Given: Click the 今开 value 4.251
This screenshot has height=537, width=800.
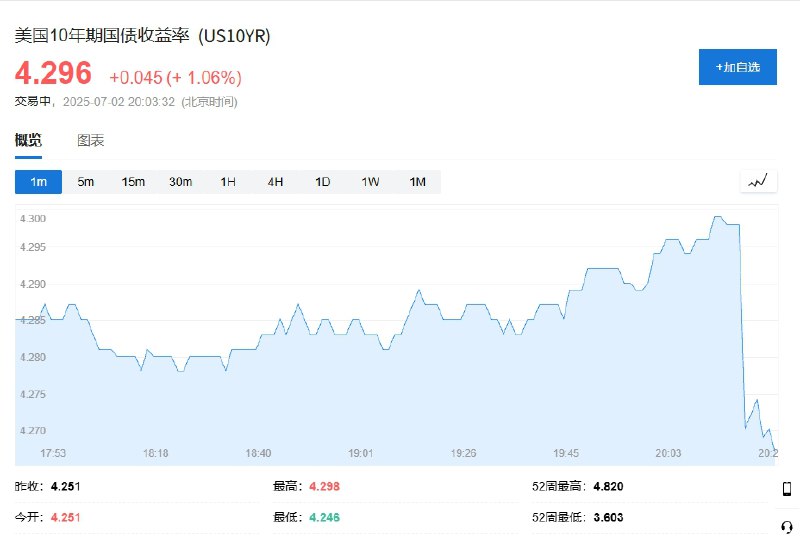Looking at the screenshot, I should click(x=65, y=517).
